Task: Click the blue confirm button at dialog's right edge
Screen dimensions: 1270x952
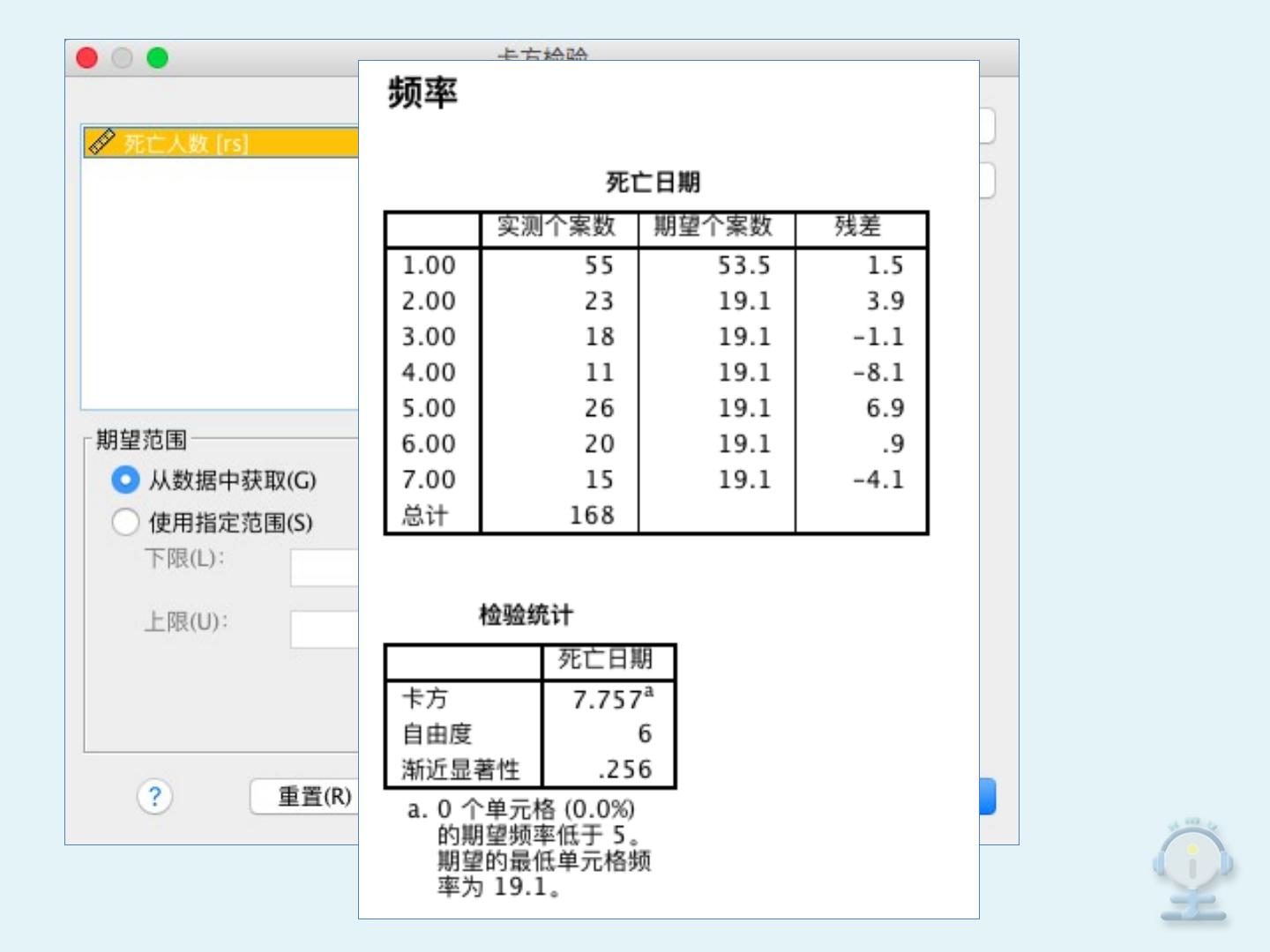Action: point(987,797)
